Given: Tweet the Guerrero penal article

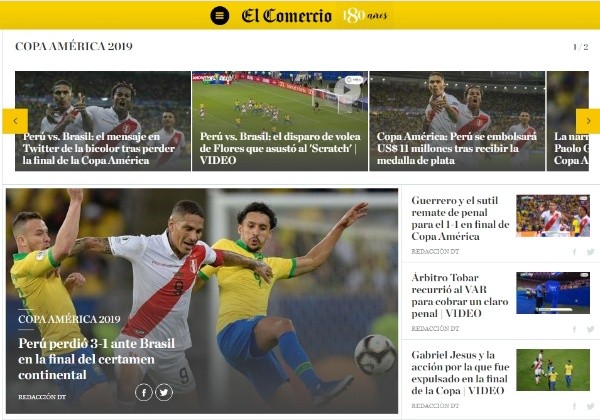Looking at the screenshot, I should (x=590, y=252).
